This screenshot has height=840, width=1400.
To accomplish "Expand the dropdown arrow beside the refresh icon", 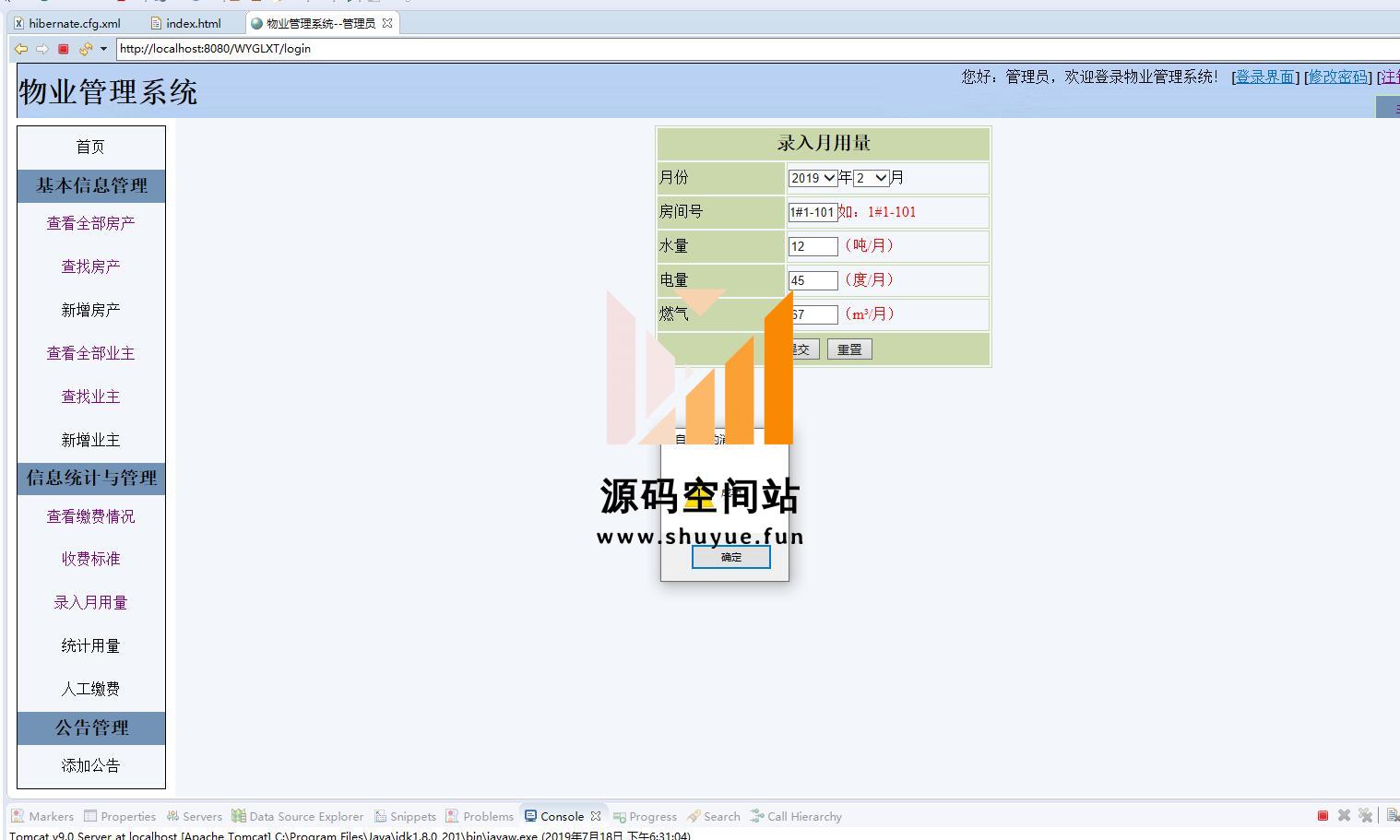I will pos(103,49).
